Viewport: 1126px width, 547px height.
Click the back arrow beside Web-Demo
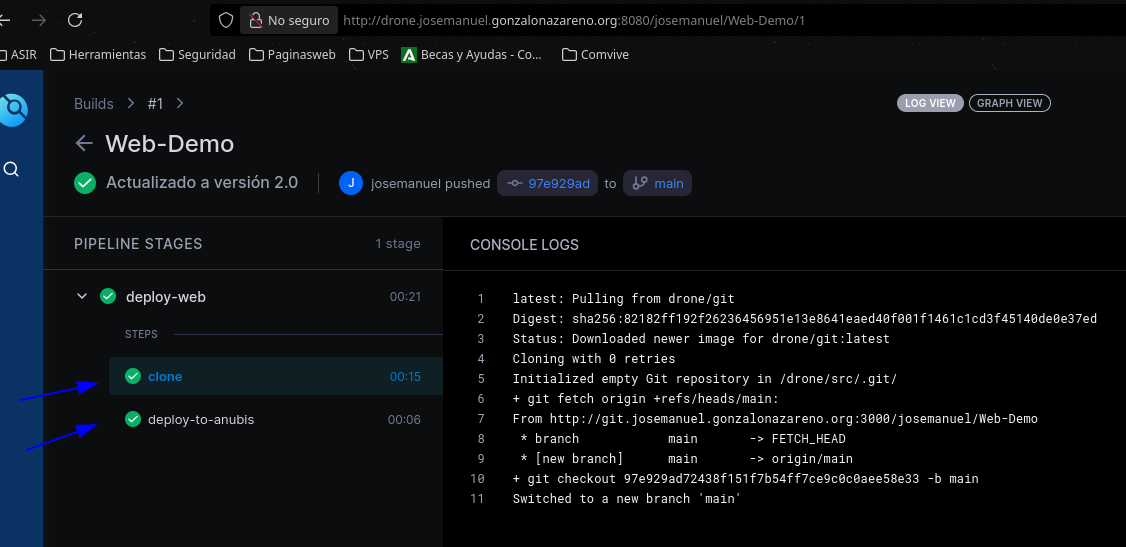point(84,144)
